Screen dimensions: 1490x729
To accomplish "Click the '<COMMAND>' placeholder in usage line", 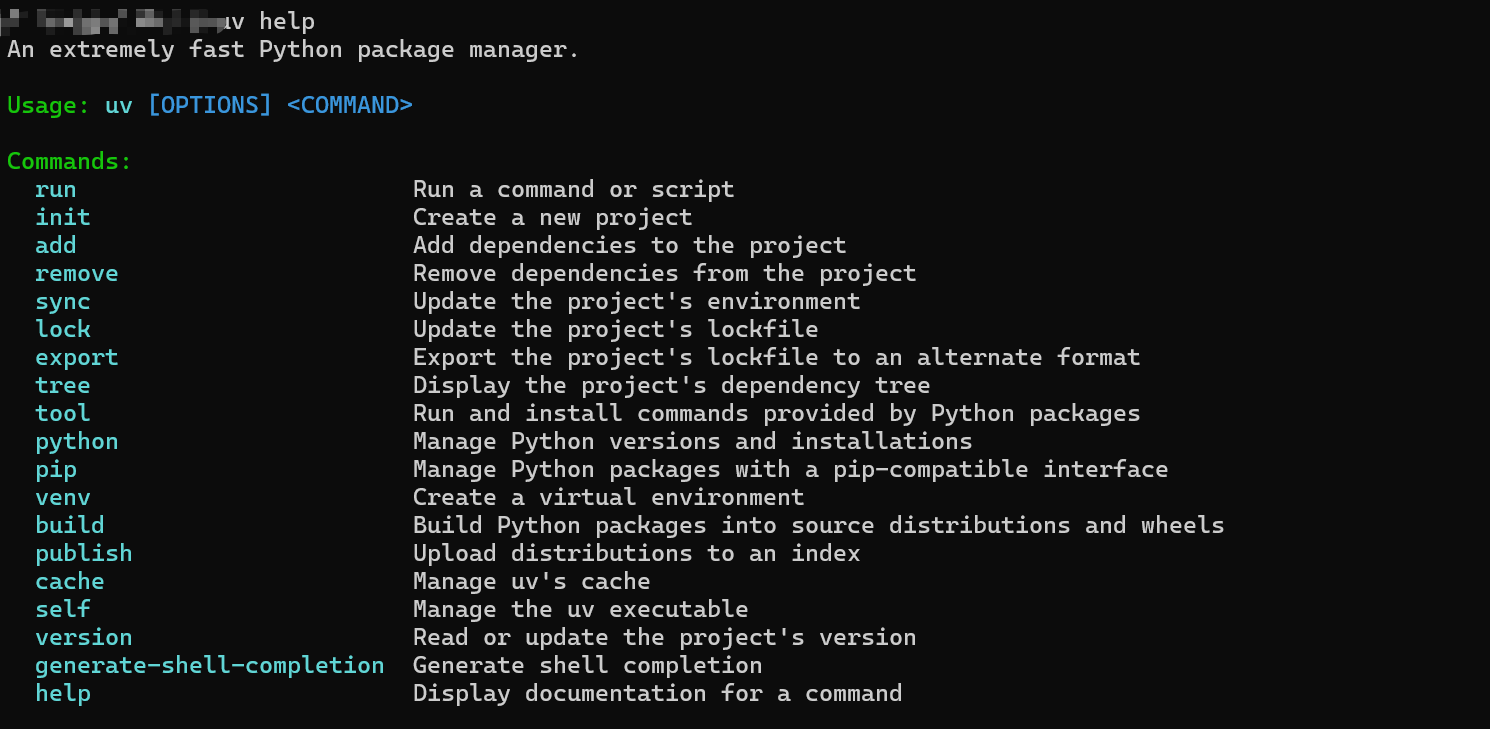I will click(x=350, y=105).
